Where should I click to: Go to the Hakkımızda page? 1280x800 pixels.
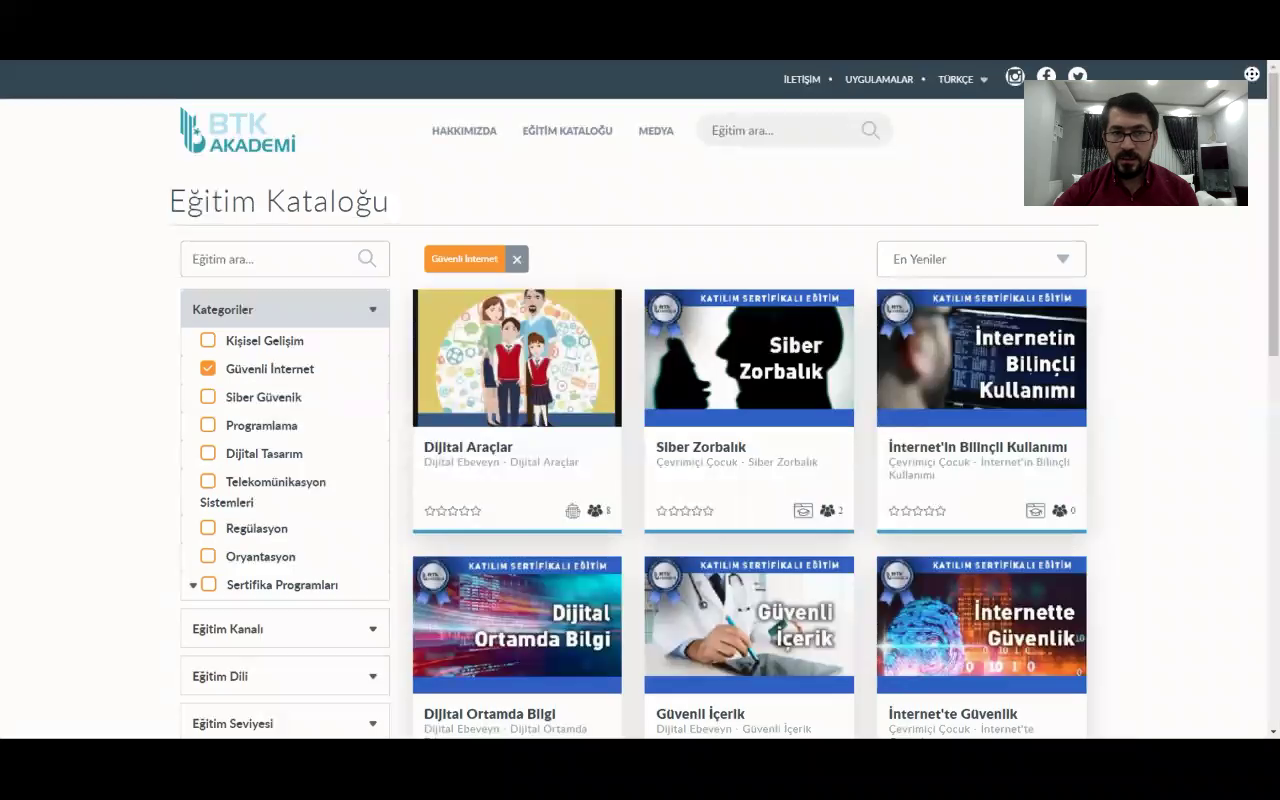(464, 131)
